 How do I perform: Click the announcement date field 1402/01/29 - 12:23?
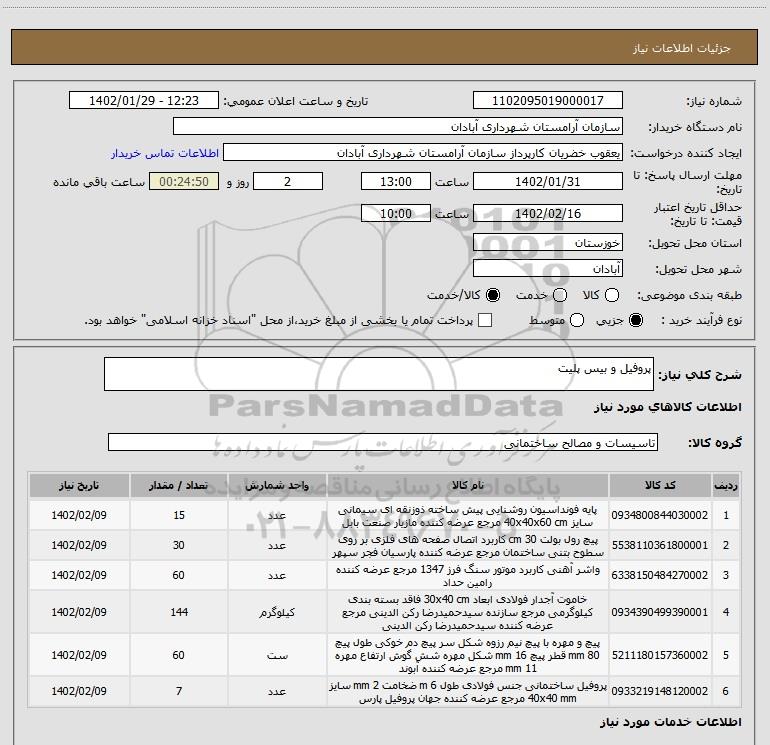click(x=144, y=101)
